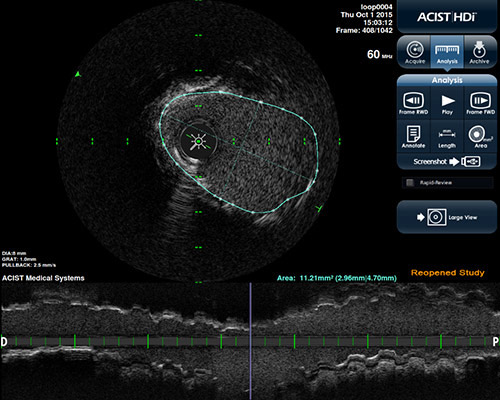The height and width of the screenshot is (400, 500).
Task: Click the P proximal end marker
Action: 496,342
